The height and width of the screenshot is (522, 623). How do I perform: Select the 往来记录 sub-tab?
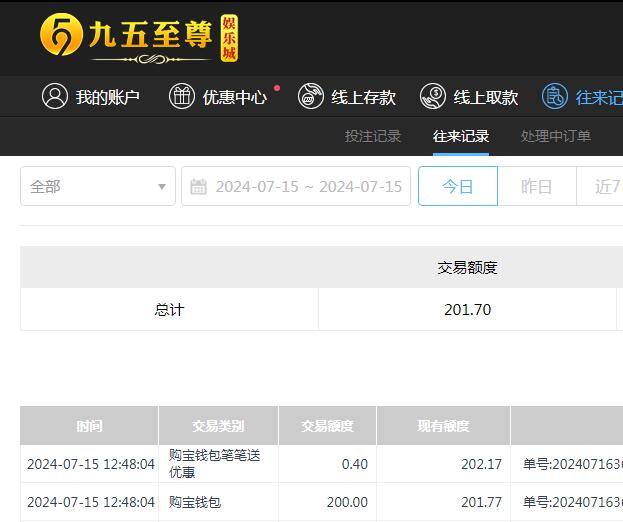point(461,136)
